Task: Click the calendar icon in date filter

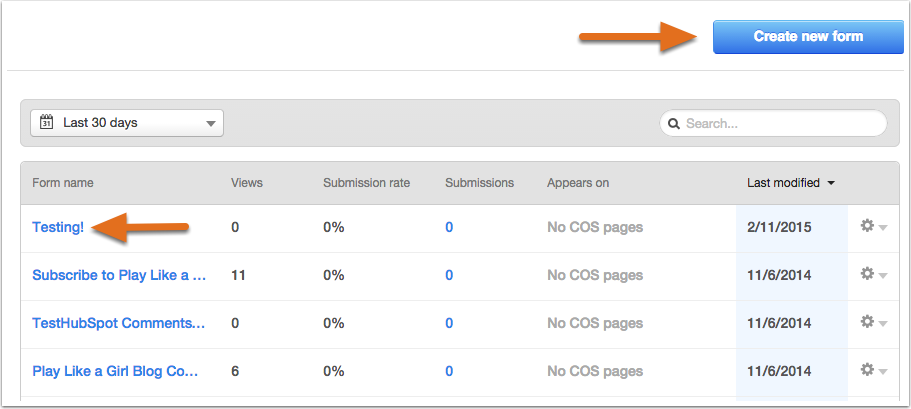Action: [x=46, y=122]
